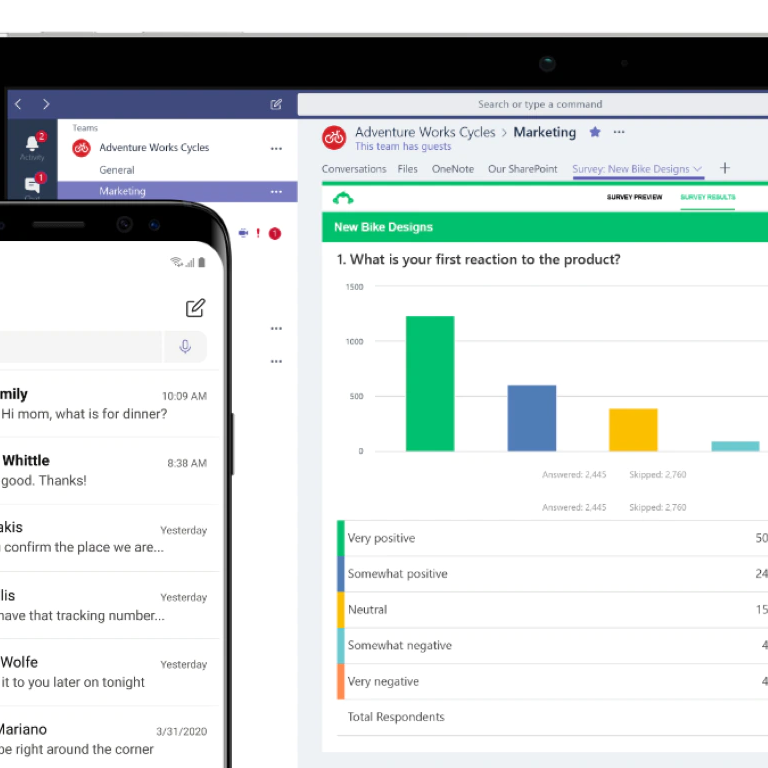Click the Adventure Works Cycles logo in channel header
Screen dimensions: 768x768
click(334, 138)
